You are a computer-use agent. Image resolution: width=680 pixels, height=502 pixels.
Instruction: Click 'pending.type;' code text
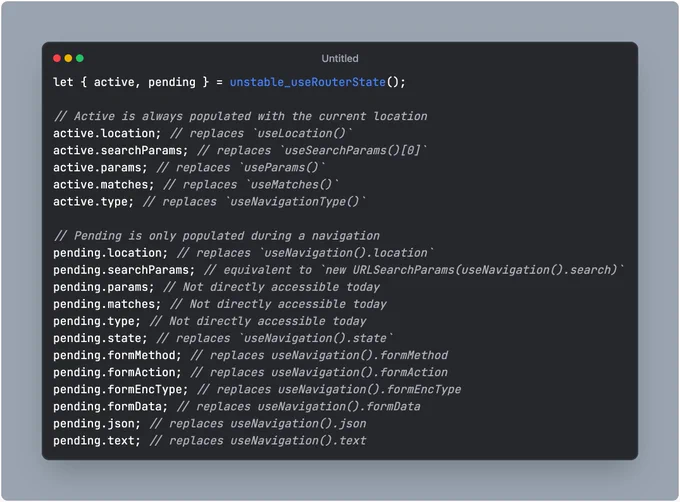click(x=97, y=321)
